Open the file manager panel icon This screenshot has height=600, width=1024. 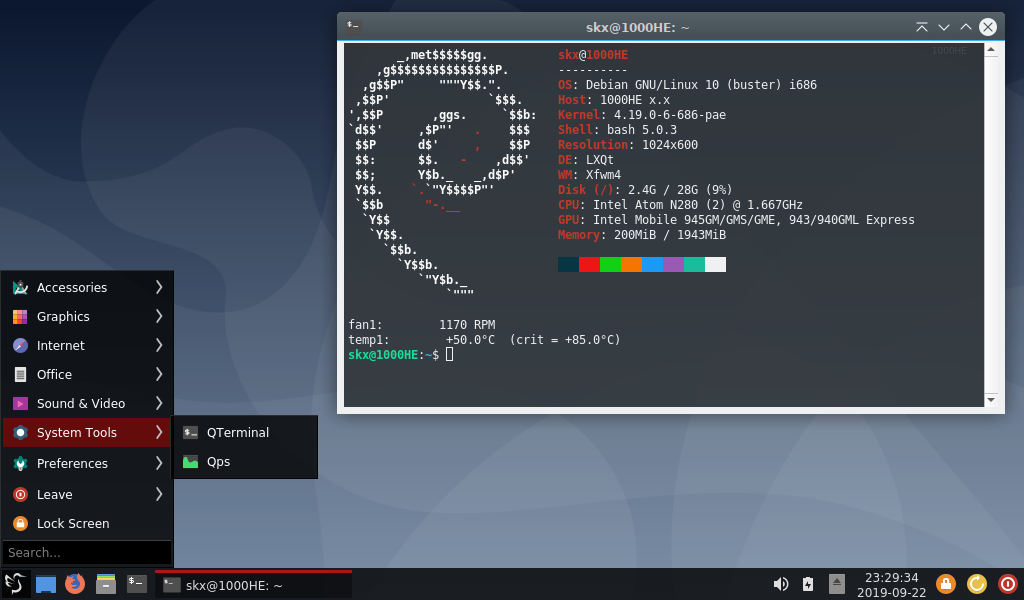[x=106, y=584]
